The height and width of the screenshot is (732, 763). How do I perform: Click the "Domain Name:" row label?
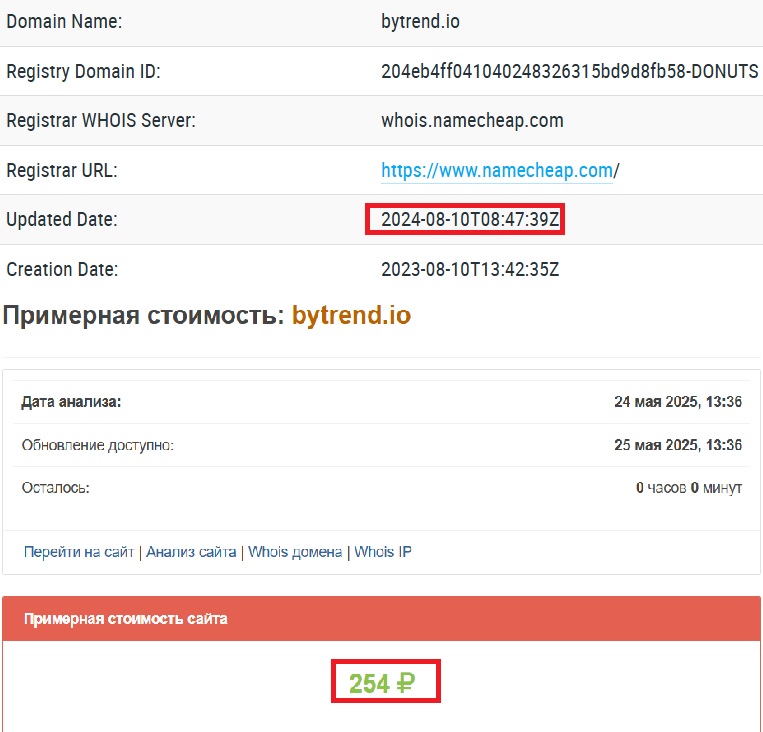pos(64,21)
